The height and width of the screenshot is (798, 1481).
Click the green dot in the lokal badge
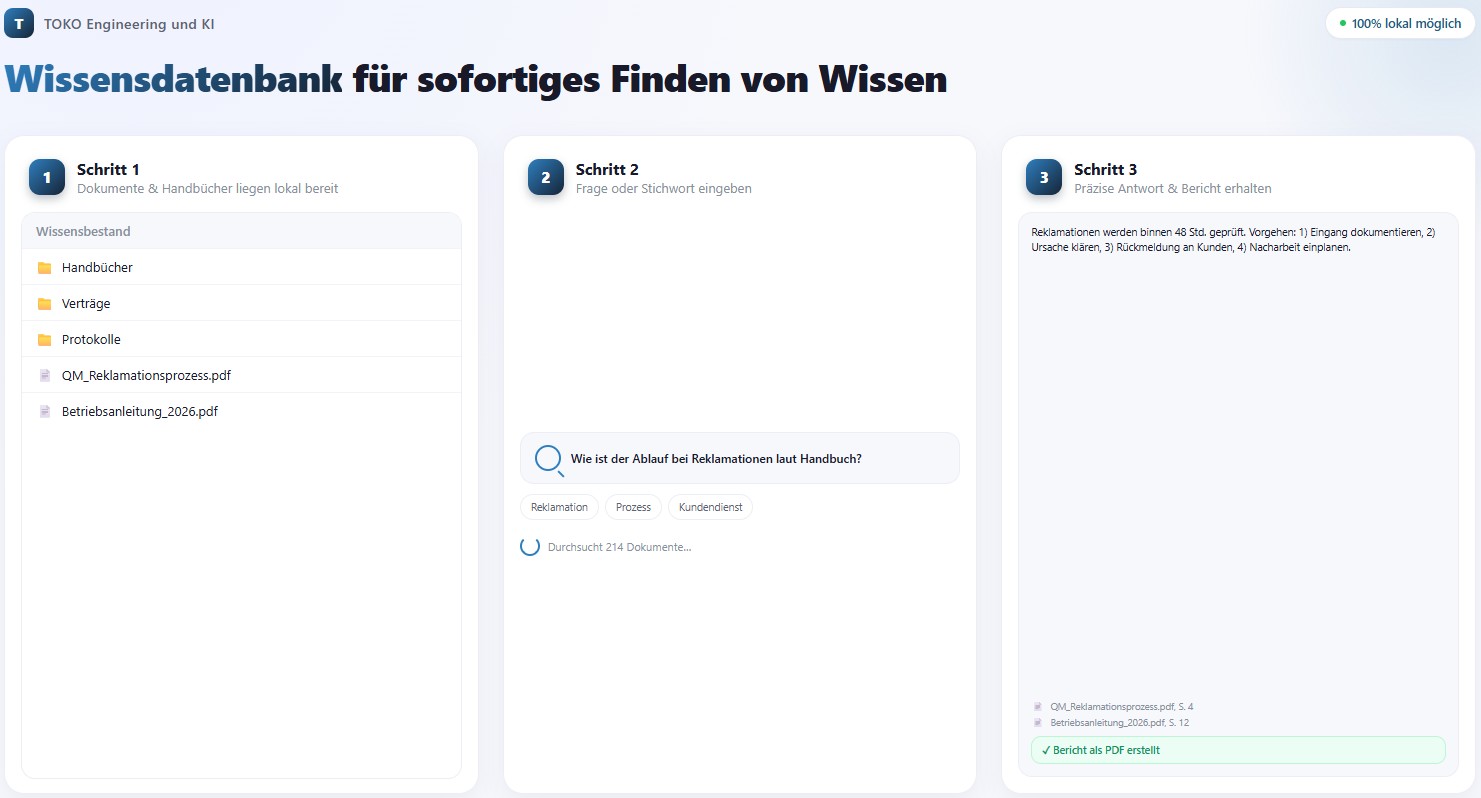coord(1342,23)
